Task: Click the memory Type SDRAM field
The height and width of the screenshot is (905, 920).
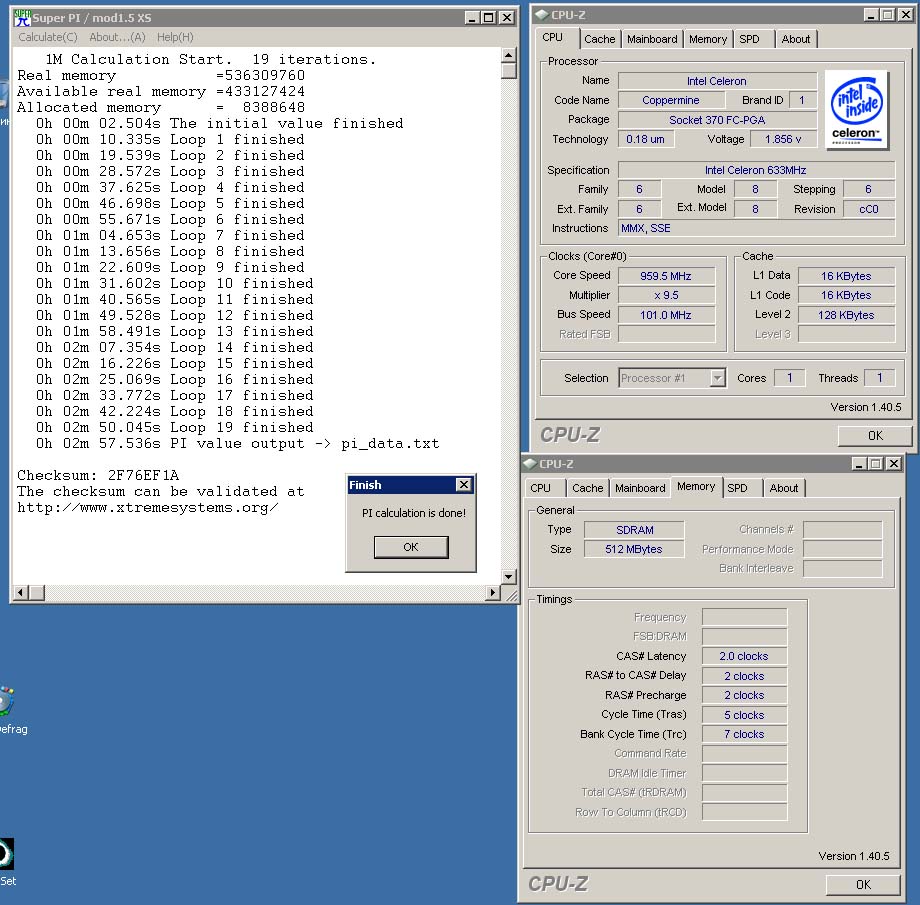Action: click(634, 530)
